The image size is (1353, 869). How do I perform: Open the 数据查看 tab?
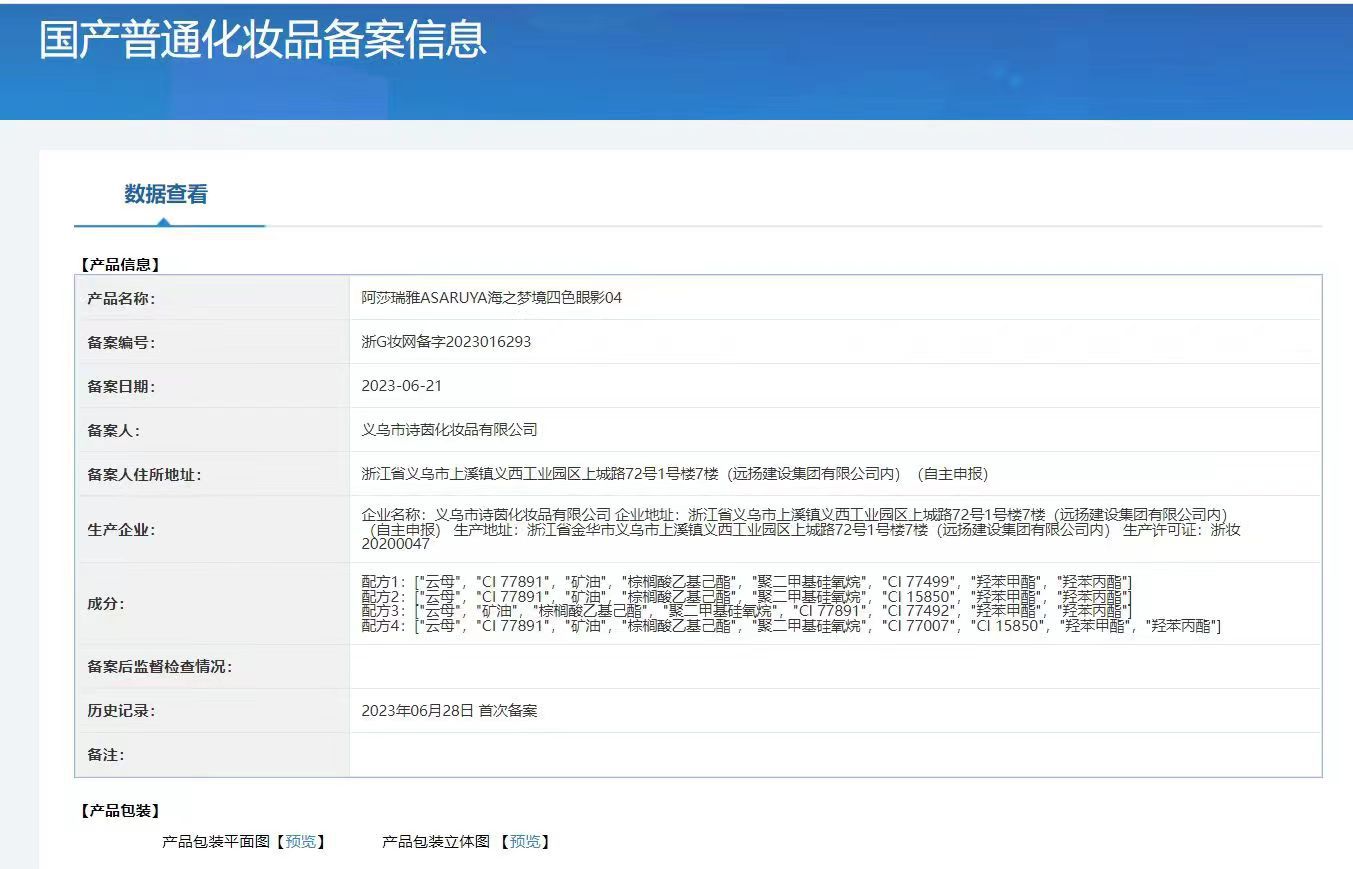166,194
